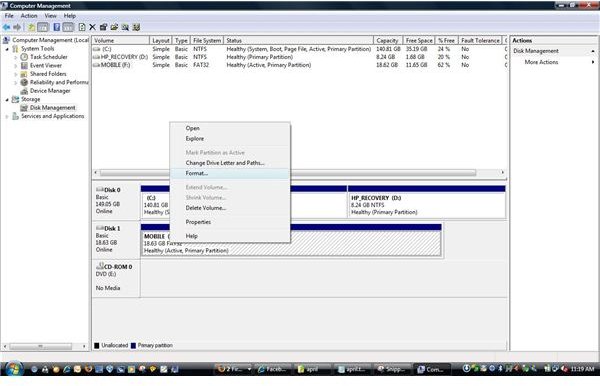Open the View menu
This screenshot has width=600, height=386.
coord(51,16)
